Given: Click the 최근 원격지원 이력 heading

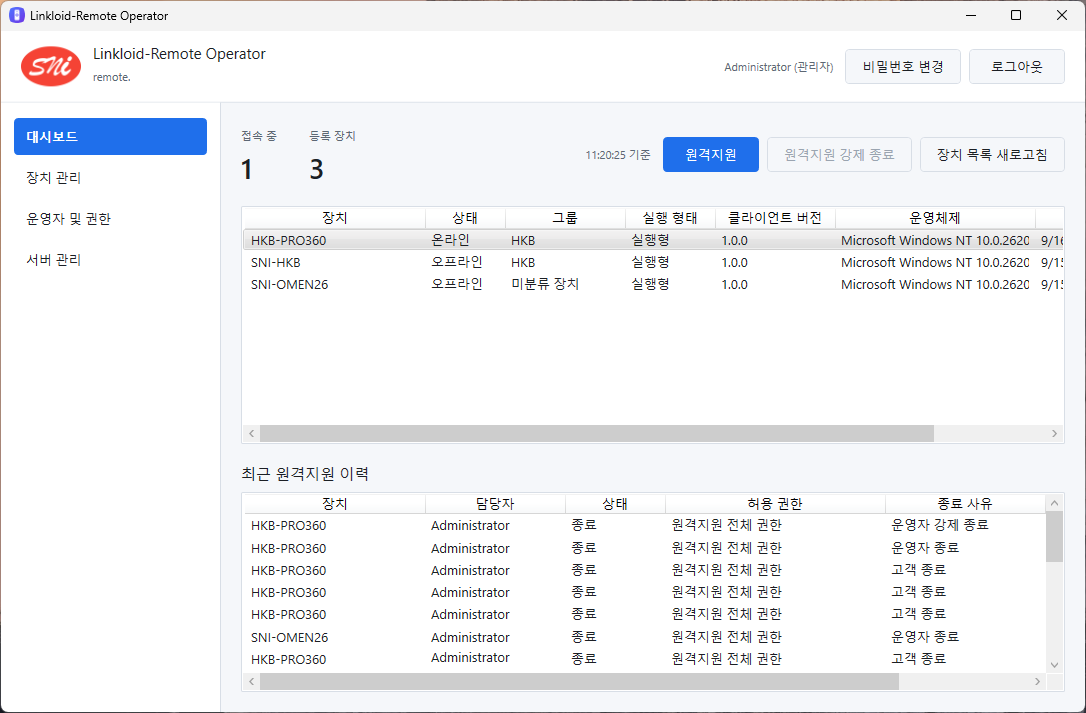Looking at the screenshot, I should 305,474.
